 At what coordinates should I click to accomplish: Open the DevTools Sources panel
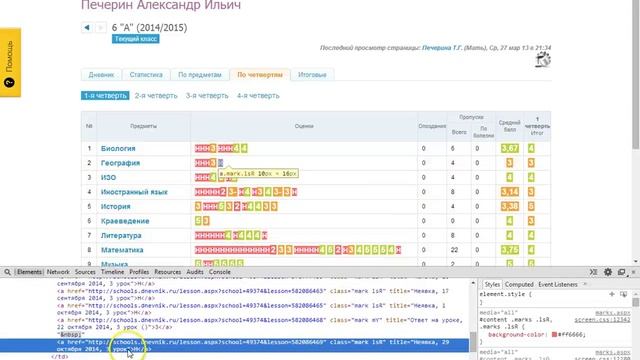click(85, 272)
